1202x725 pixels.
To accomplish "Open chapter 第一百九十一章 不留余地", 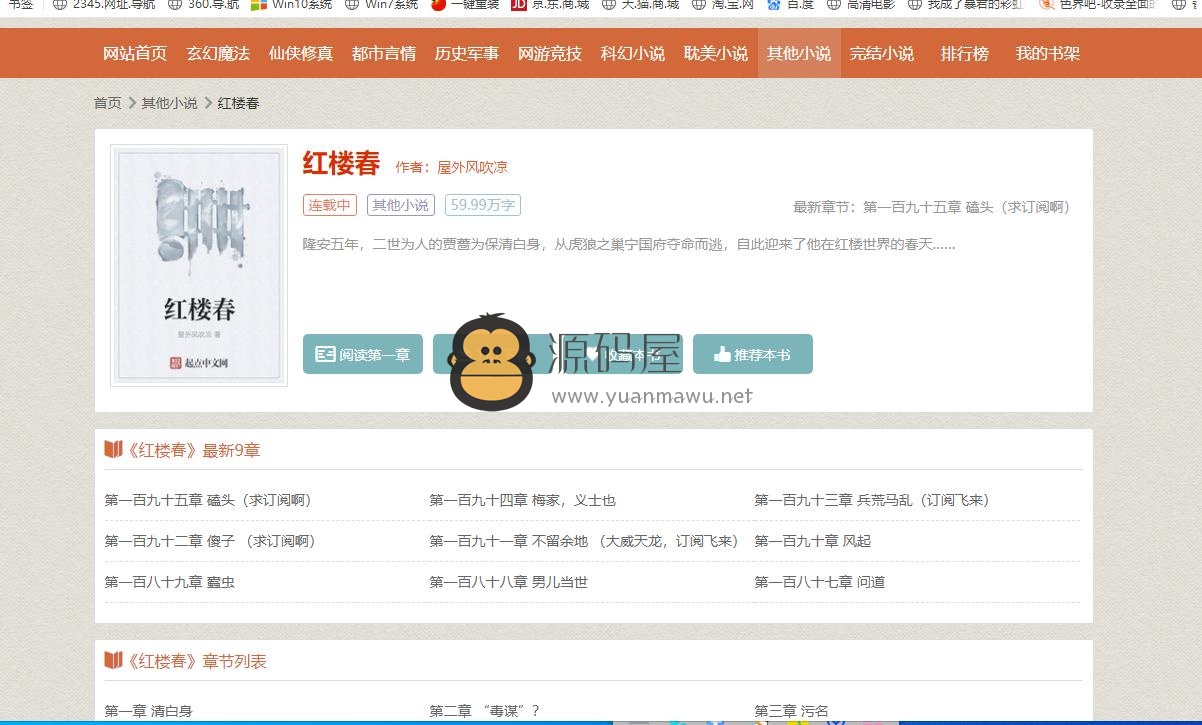I will pos(584,541).
